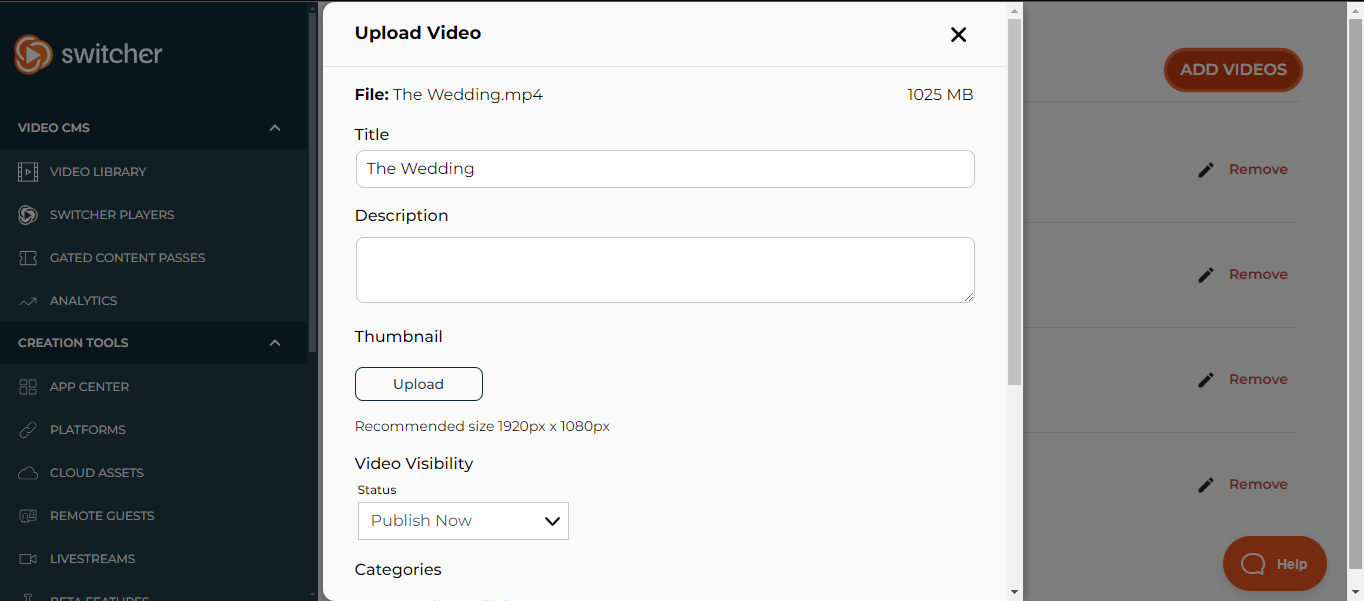Click the Platforms link icon

click(28, 430)
